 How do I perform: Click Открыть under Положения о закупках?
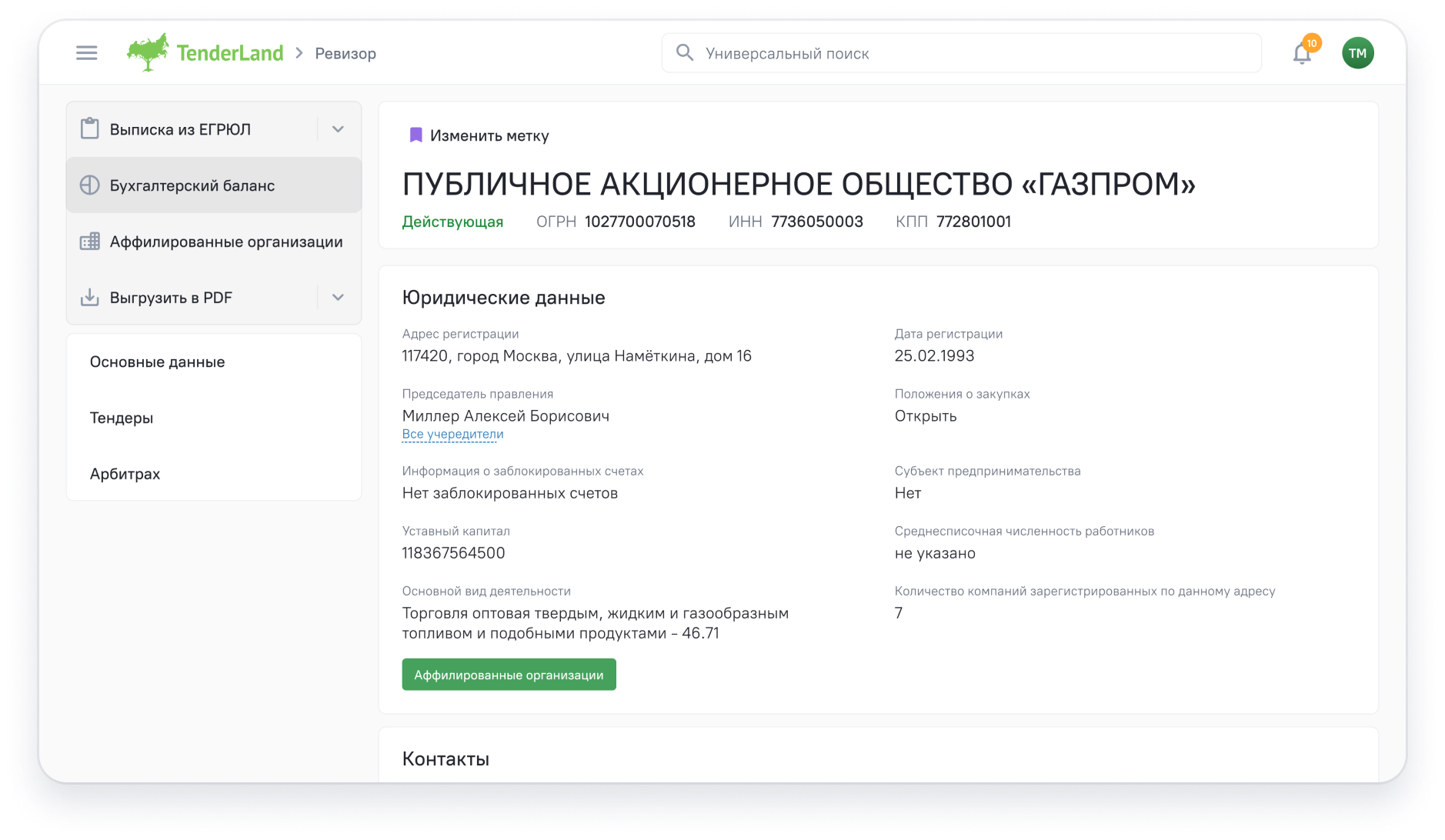(x=926, y=416)
